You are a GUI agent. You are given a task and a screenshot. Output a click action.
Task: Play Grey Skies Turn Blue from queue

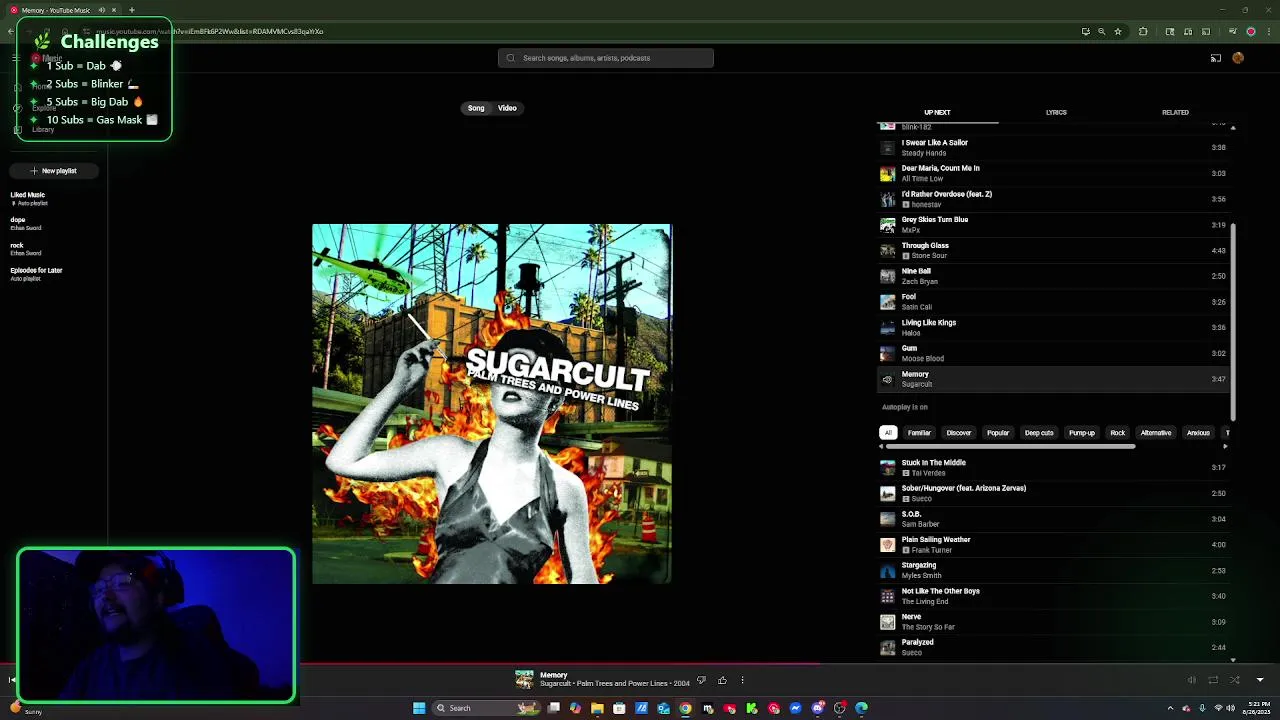pyautogui.click(x=1054, y=225)
